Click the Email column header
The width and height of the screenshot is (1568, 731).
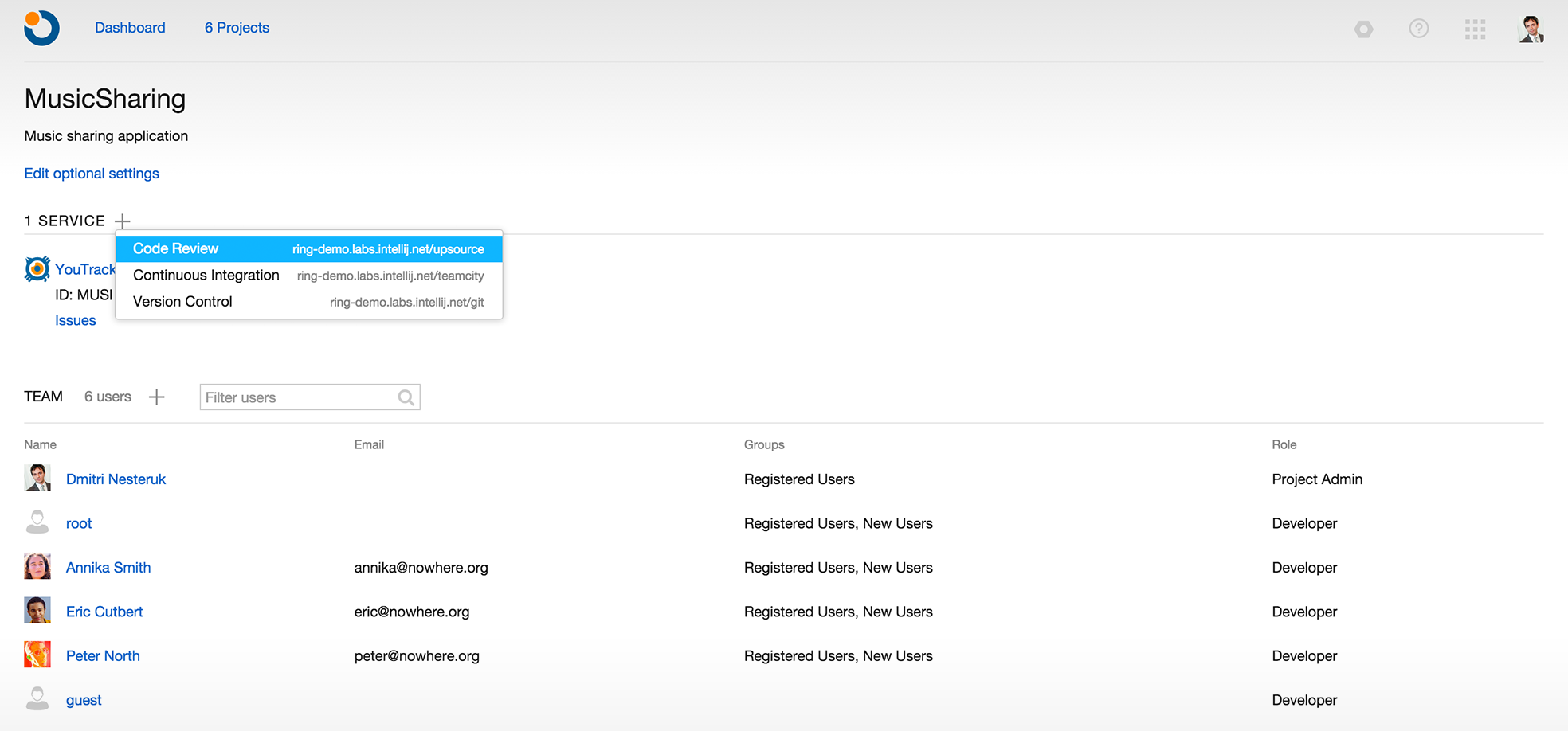coord(369,444)
